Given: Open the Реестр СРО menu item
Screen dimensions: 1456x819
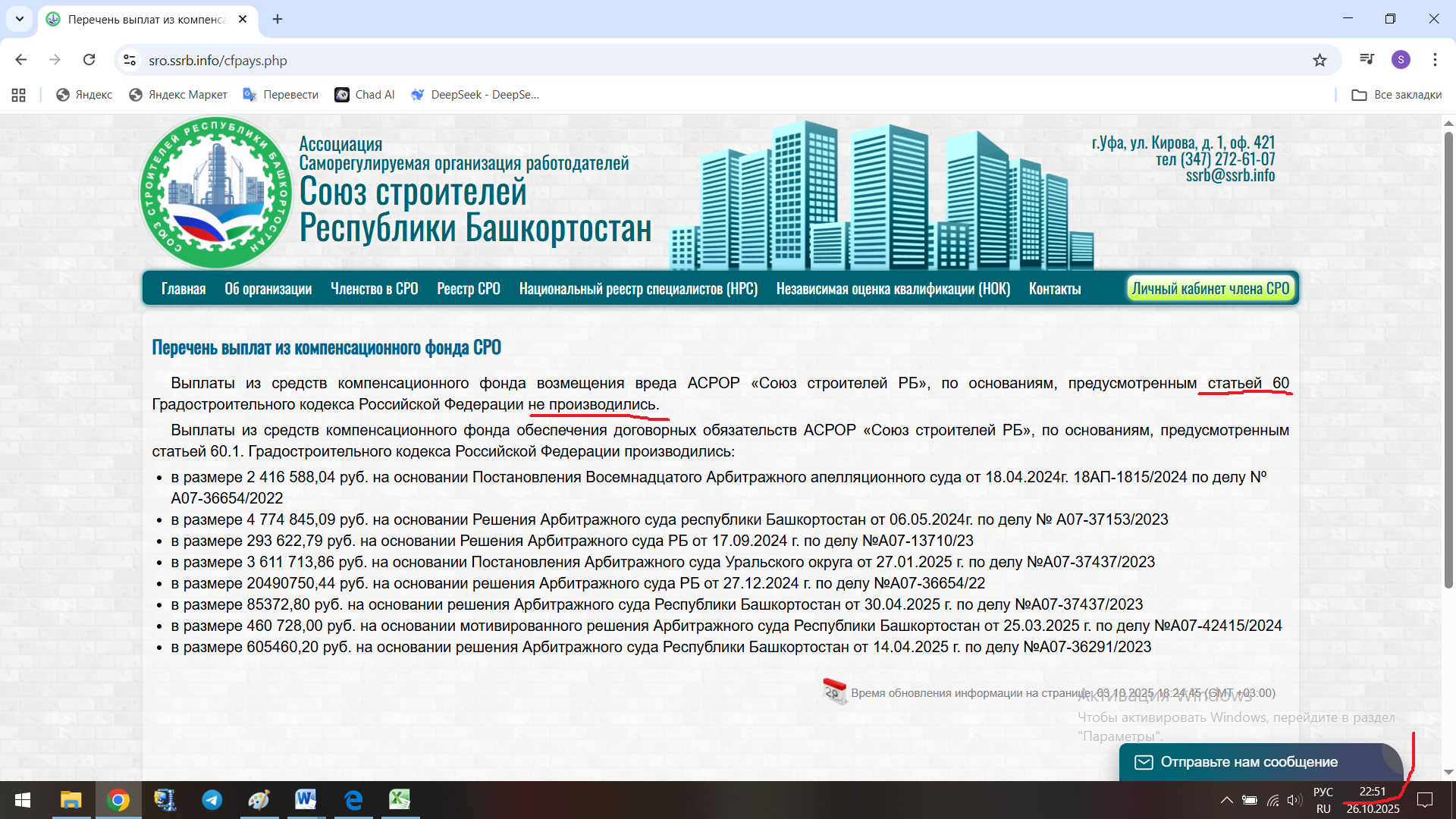Looking at the screenshot, I should point(468,289).
